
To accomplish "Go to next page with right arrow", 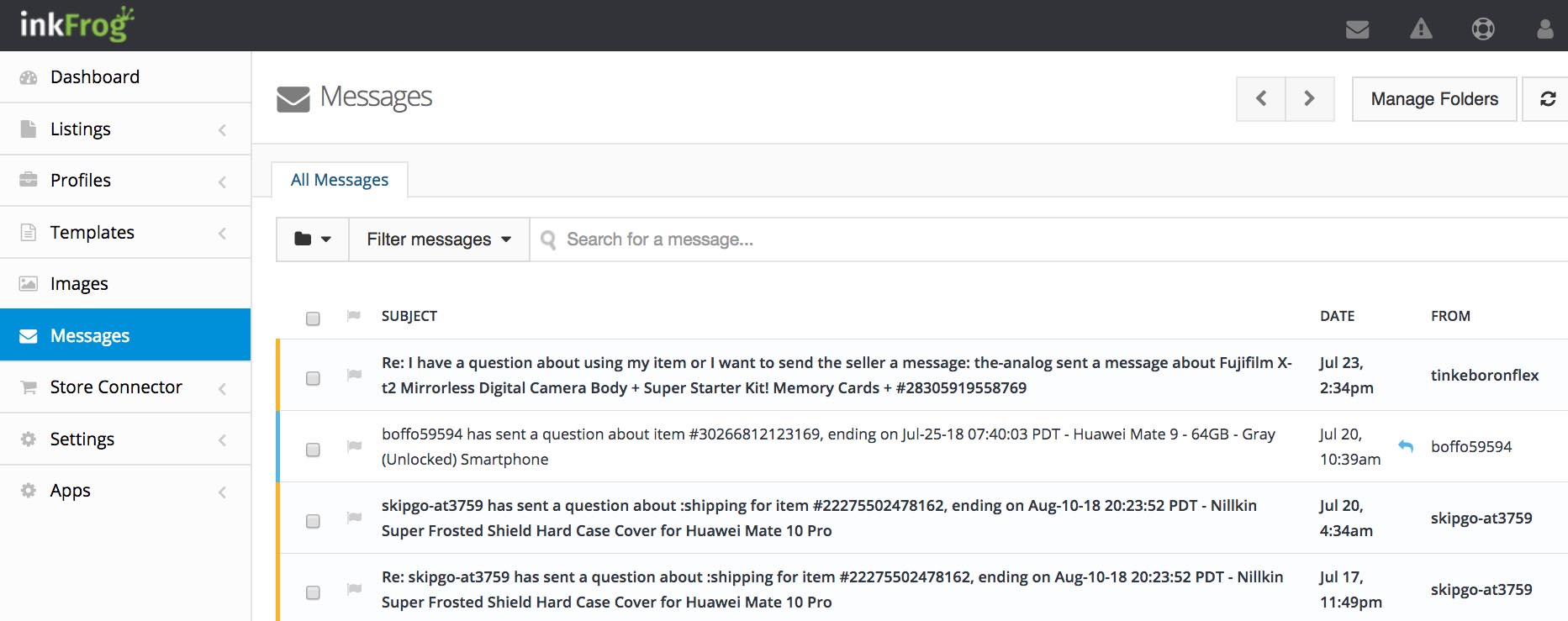I will pos(1310,99).
